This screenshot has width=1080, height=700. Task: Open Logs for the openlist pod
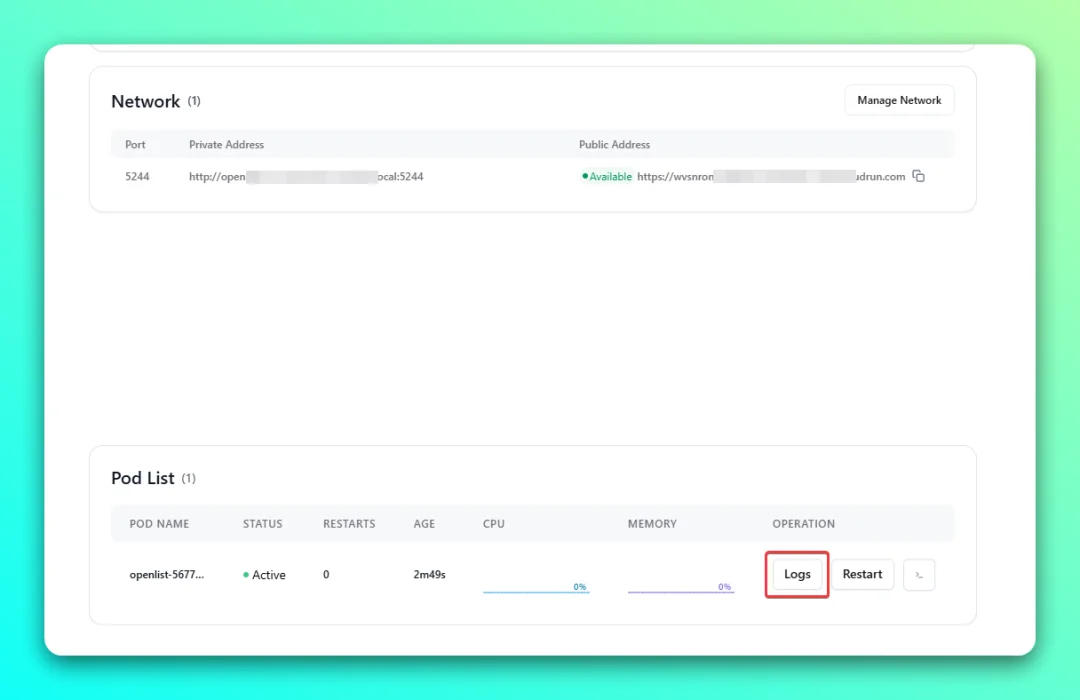click(x=797, y=574)
